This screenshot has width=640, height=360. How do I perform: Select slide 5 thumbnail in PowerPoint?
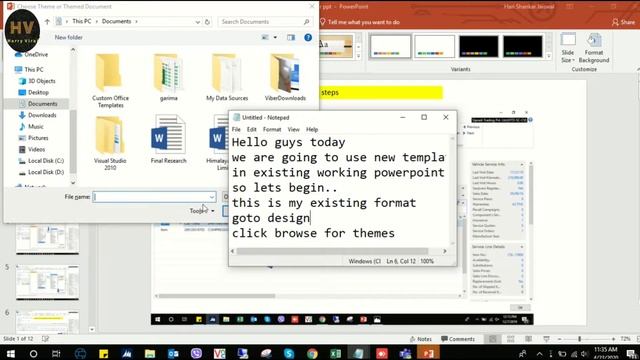[x=47, y=282]
